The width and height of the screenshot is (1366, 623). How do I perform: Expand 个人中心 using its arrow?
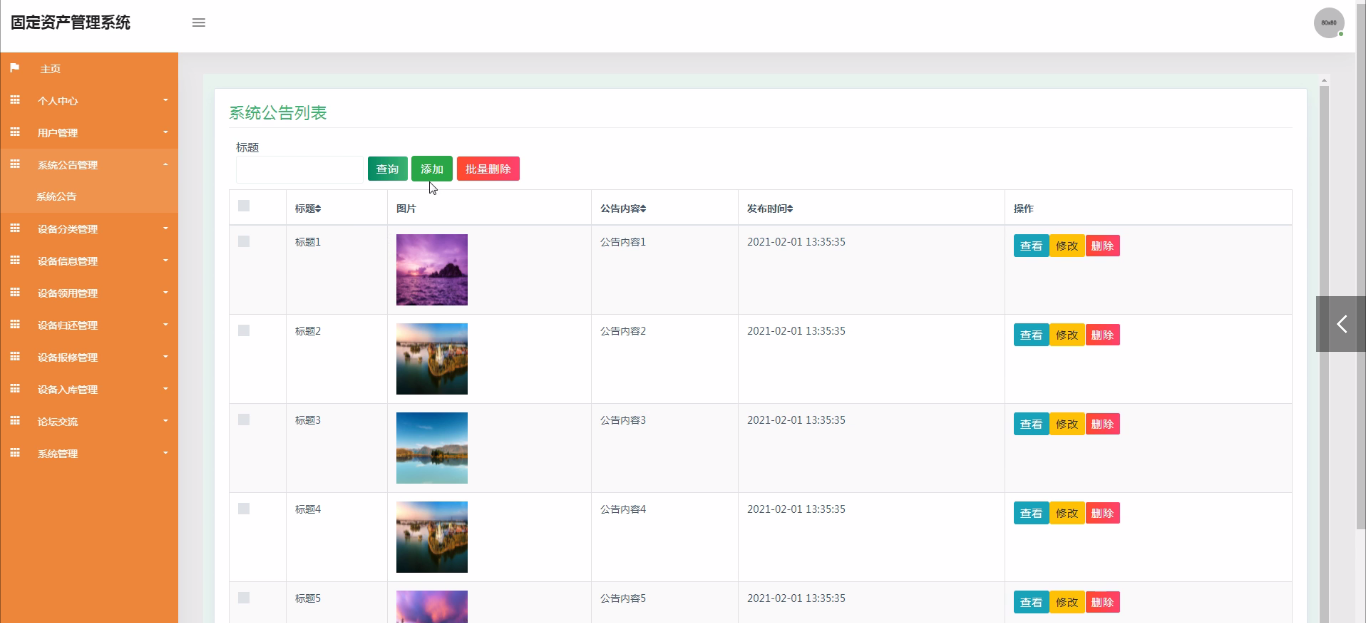166,101
